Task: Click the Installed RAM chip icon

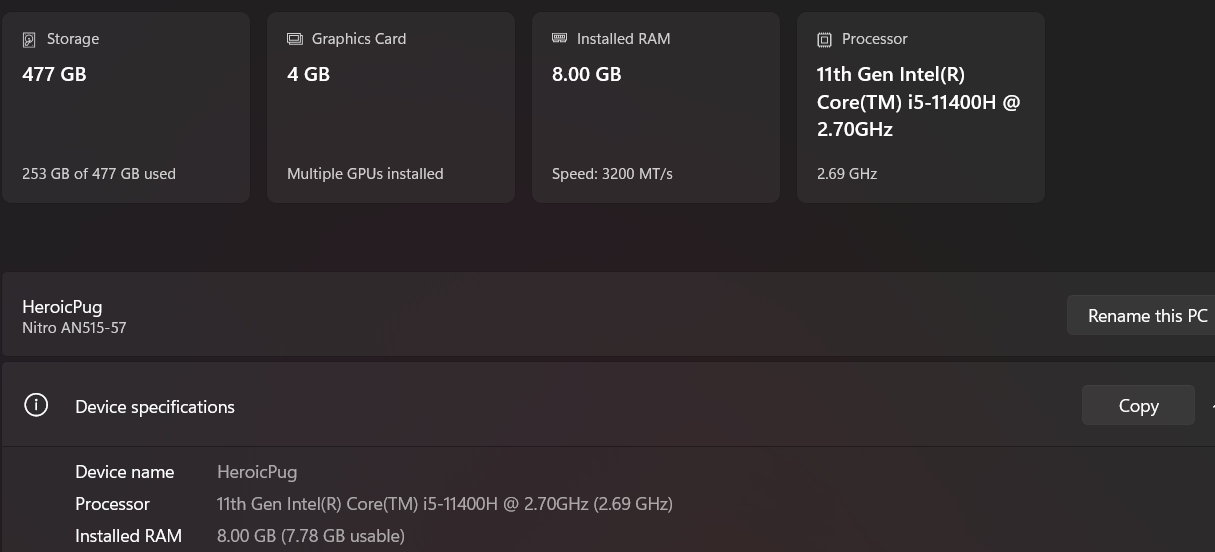Action: 560,39
